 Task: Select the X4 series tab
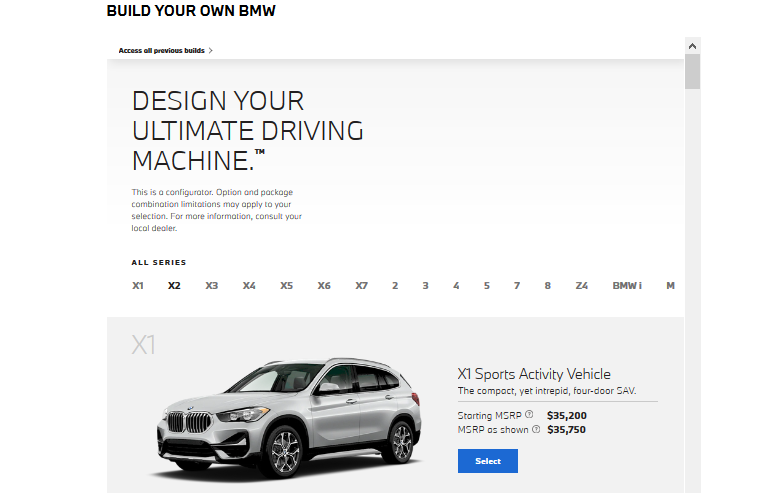249,286
